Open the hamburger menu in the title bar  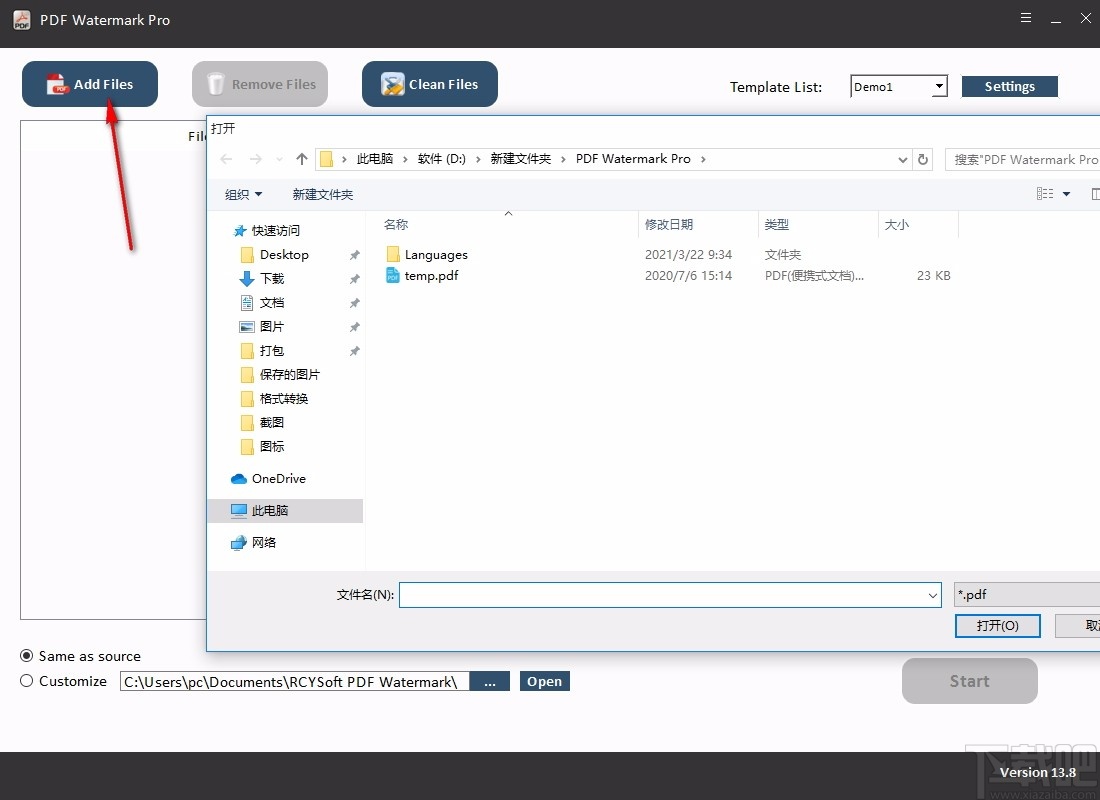[1025, 17]
